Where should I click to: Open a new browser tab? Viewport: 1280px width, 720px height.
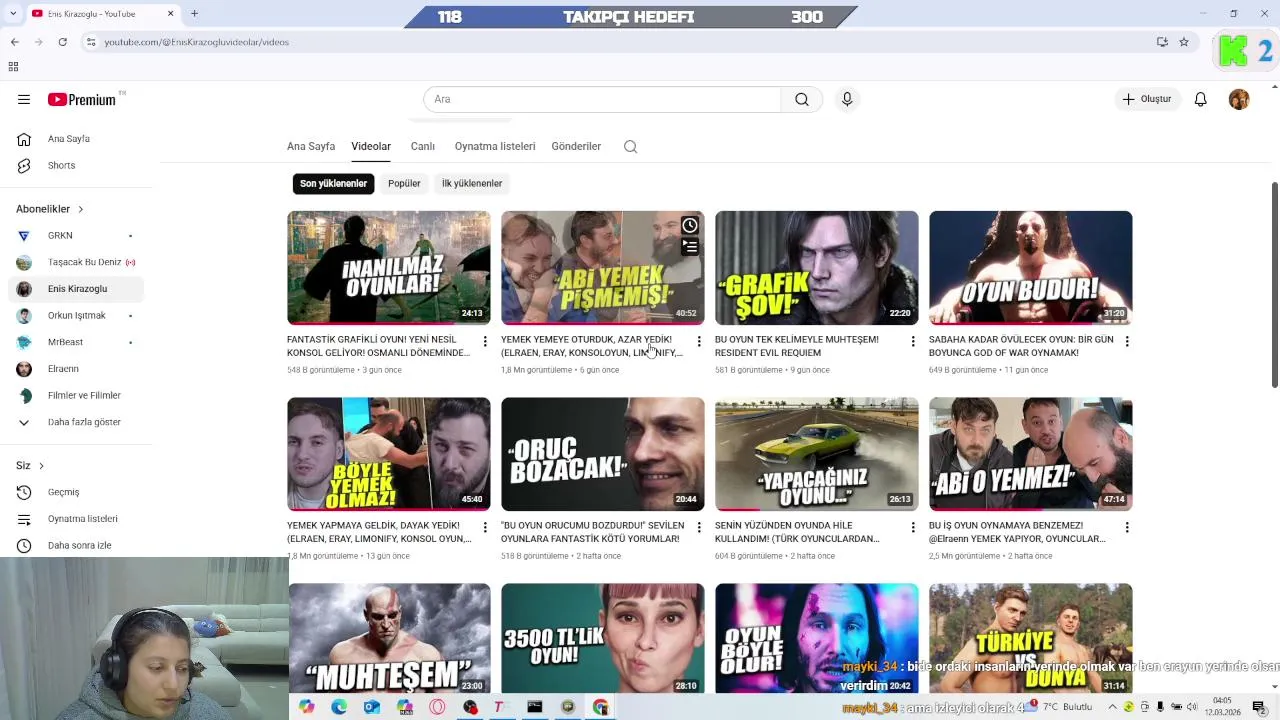(194, 13)
